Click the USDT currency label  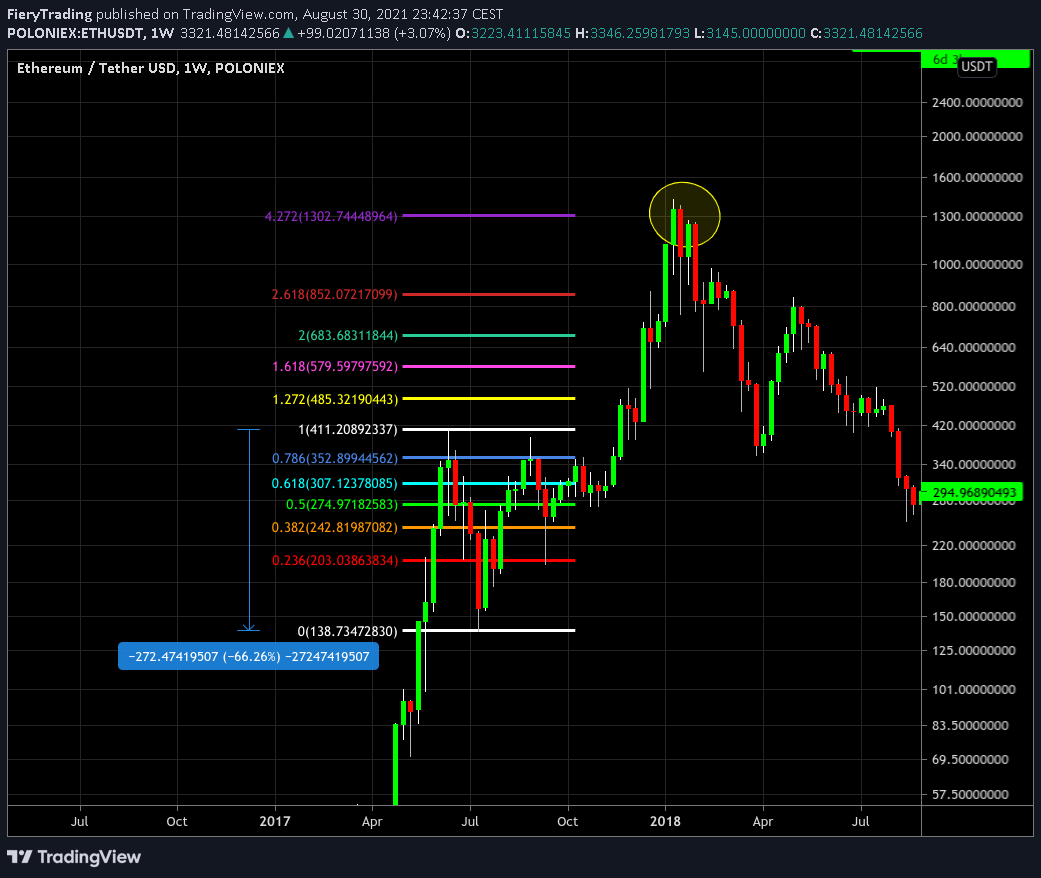click(x=977, y=66)
